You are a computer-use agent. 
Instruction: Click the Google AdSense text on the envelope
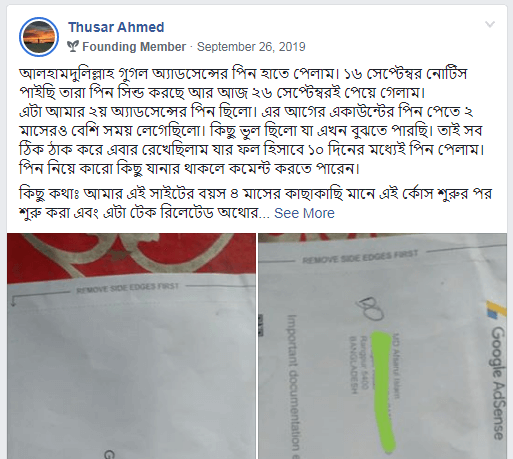click(498, 383)
